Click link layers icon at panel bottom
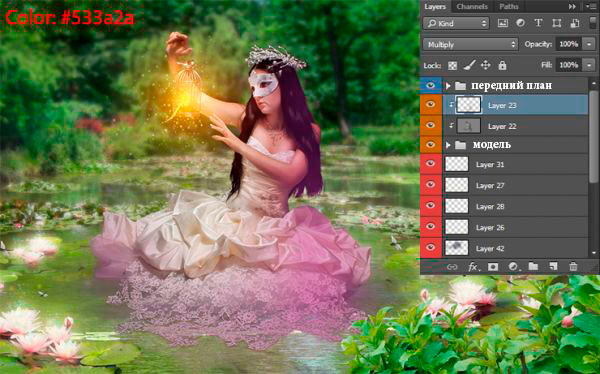Image resolution: width=600 pixels, height=374 pixels. point(452,267)
